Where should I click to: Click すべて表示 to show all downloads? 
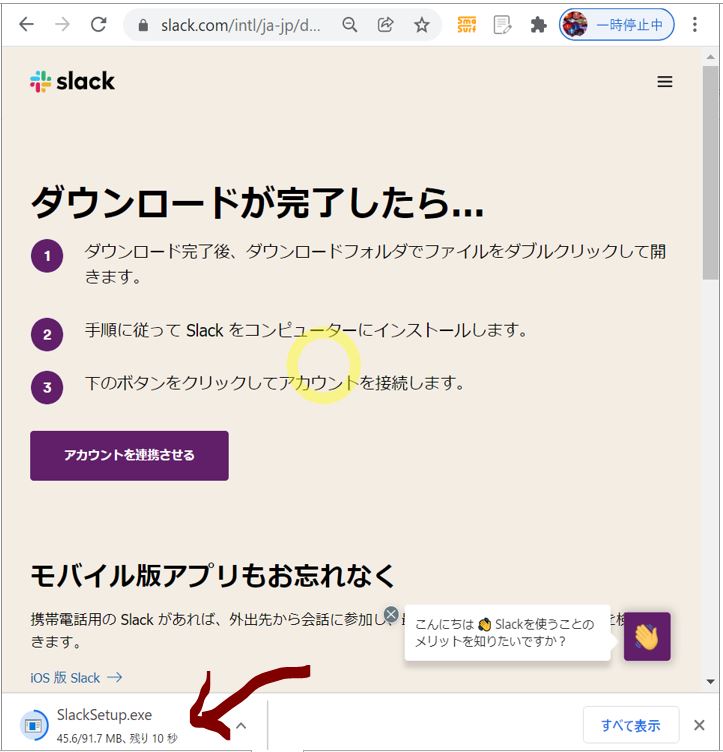(630, 725)
